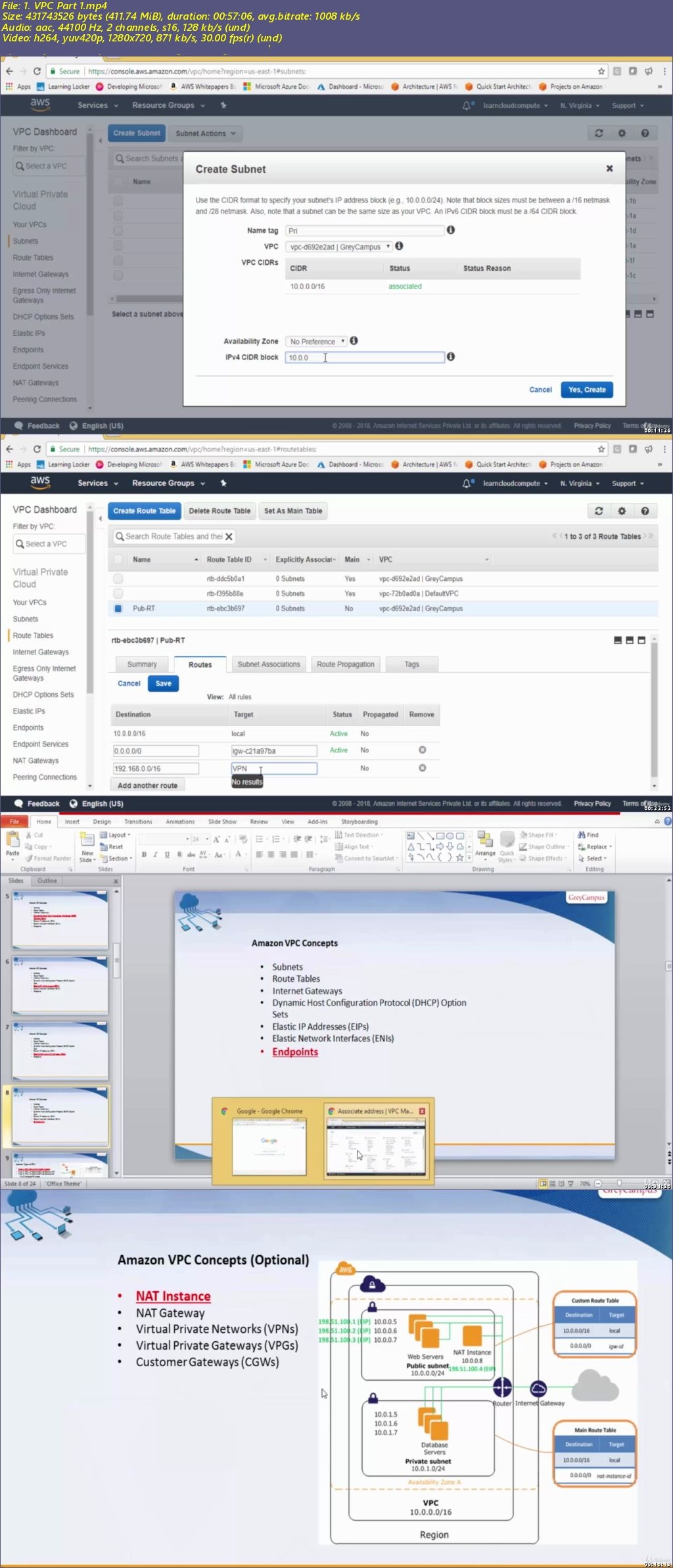The height and width of the screenshot is (1568, 673).
Task: Open Subnet Actions dropdown behind dialog
Action: click(x=205, y=133)
